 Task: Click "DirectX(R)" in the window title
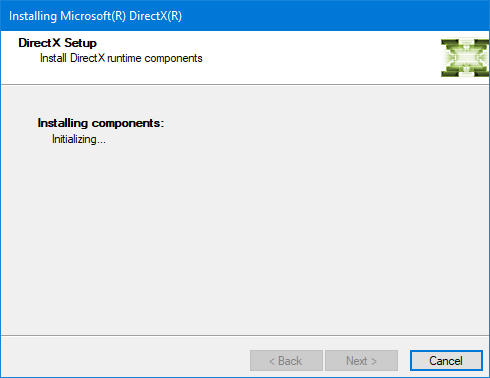pyautogui.click(x=155, y=16)
